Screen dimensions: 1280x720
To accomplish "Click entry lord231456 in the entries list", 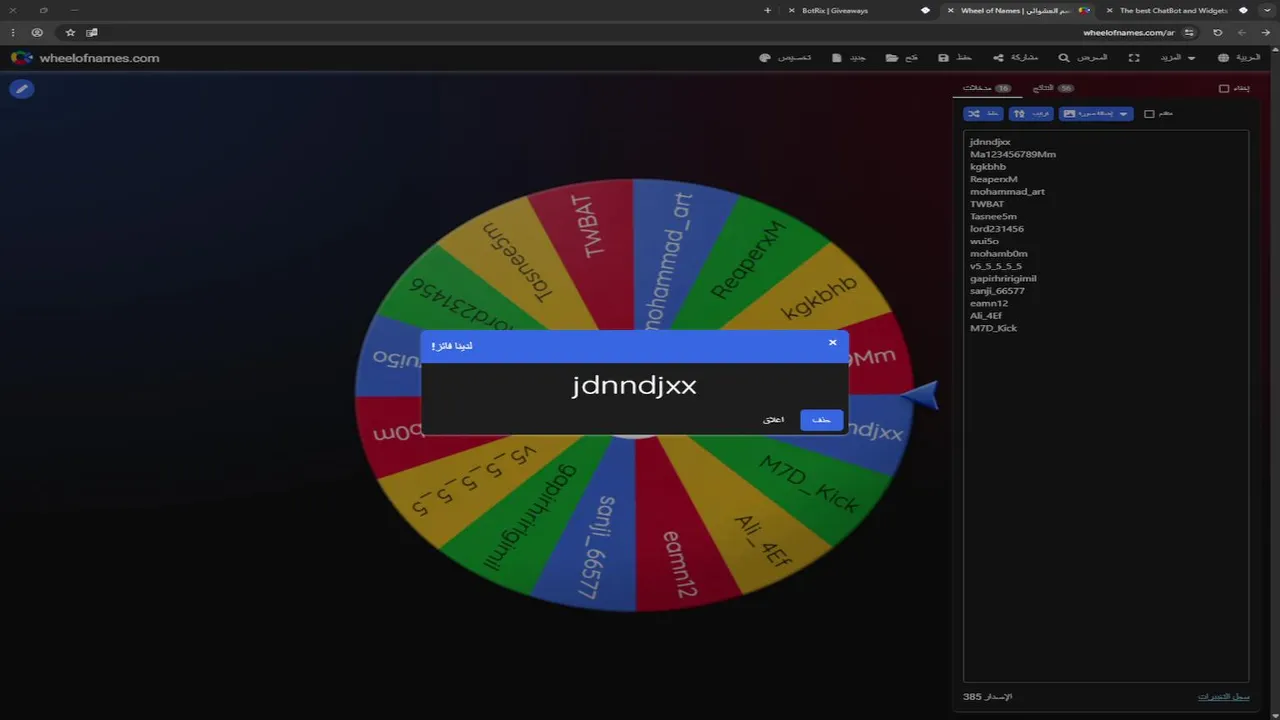I will click(x=997, y=229).
